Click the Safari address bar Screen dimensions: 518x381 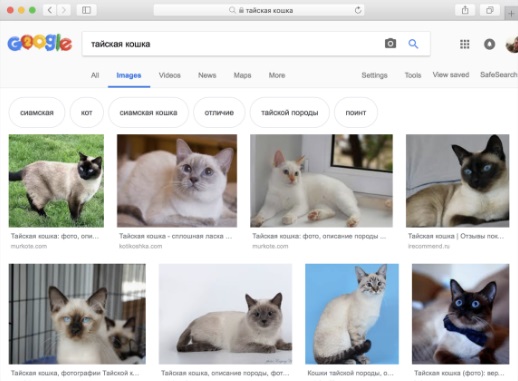[x=259, y=10]
